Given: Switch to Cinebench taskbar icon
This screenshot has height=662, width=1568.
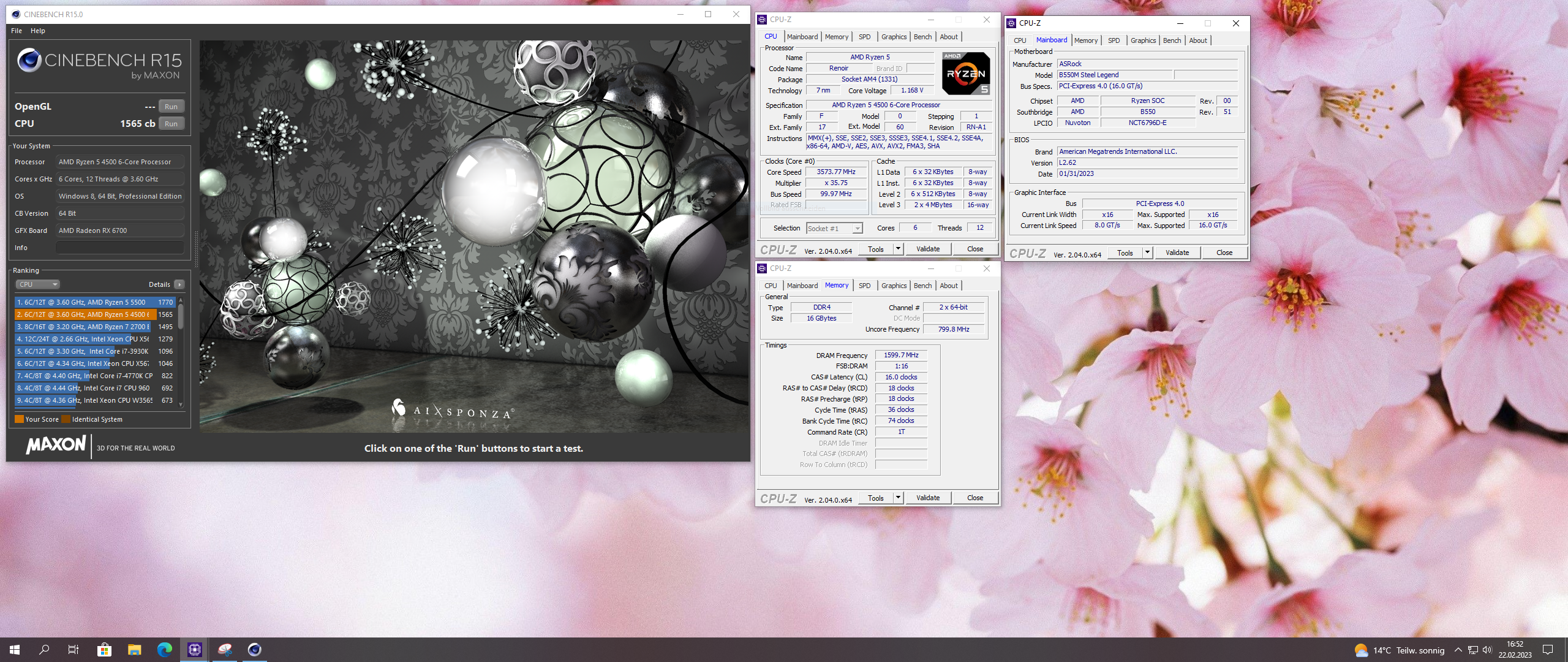Looking at the screenshot, I should (x=255, y=650).
